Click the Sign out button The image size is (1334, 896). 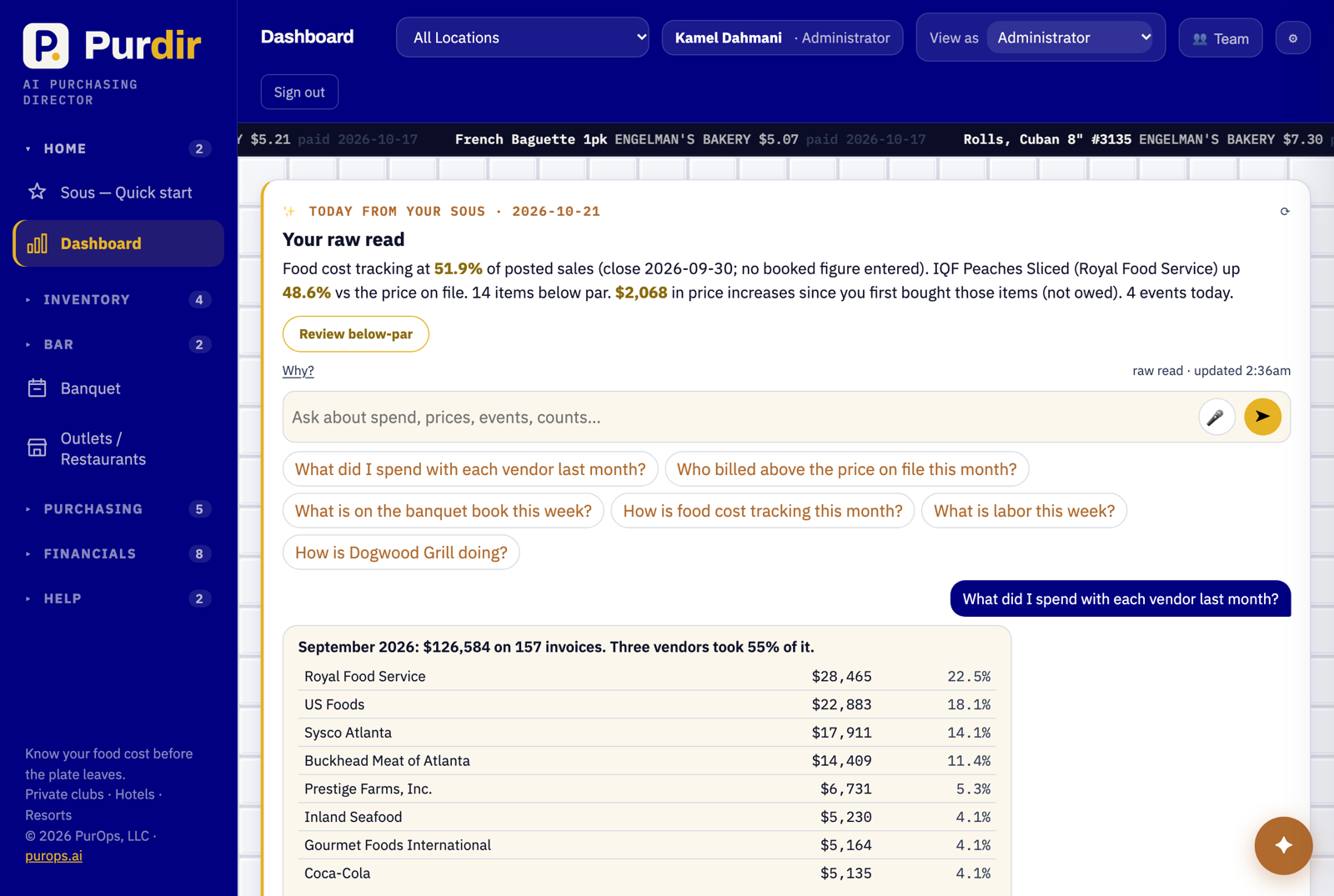[299, 92]
